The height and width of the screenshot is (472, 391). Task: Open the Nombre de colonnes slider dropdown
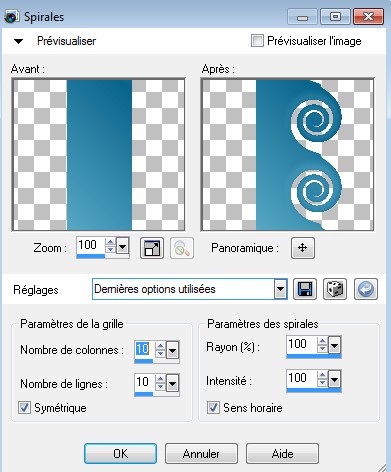point(172,350)
